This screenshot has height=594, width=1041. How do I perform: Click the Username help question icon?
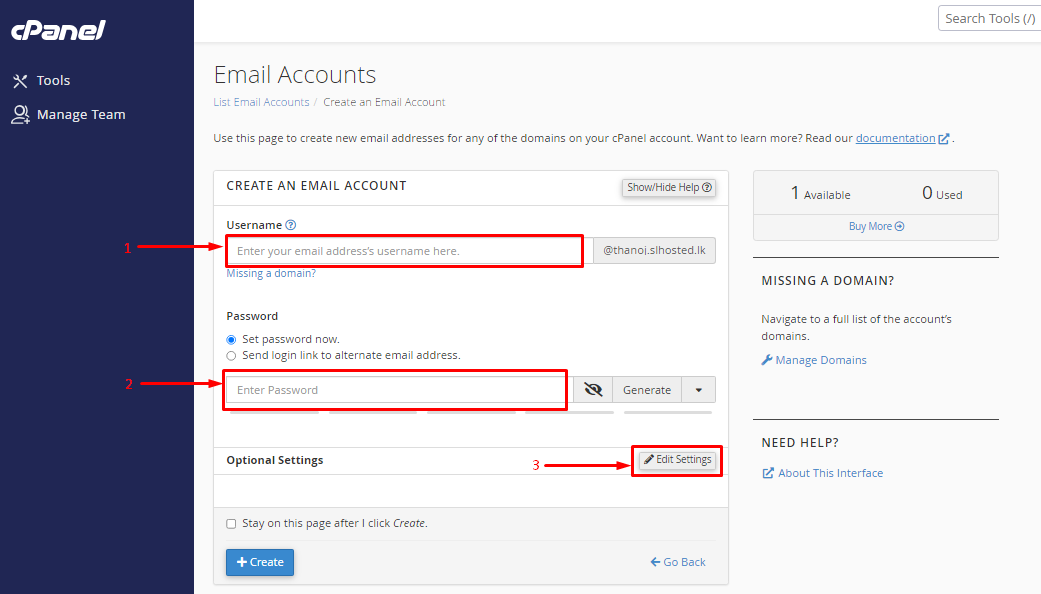pos(291,225)
